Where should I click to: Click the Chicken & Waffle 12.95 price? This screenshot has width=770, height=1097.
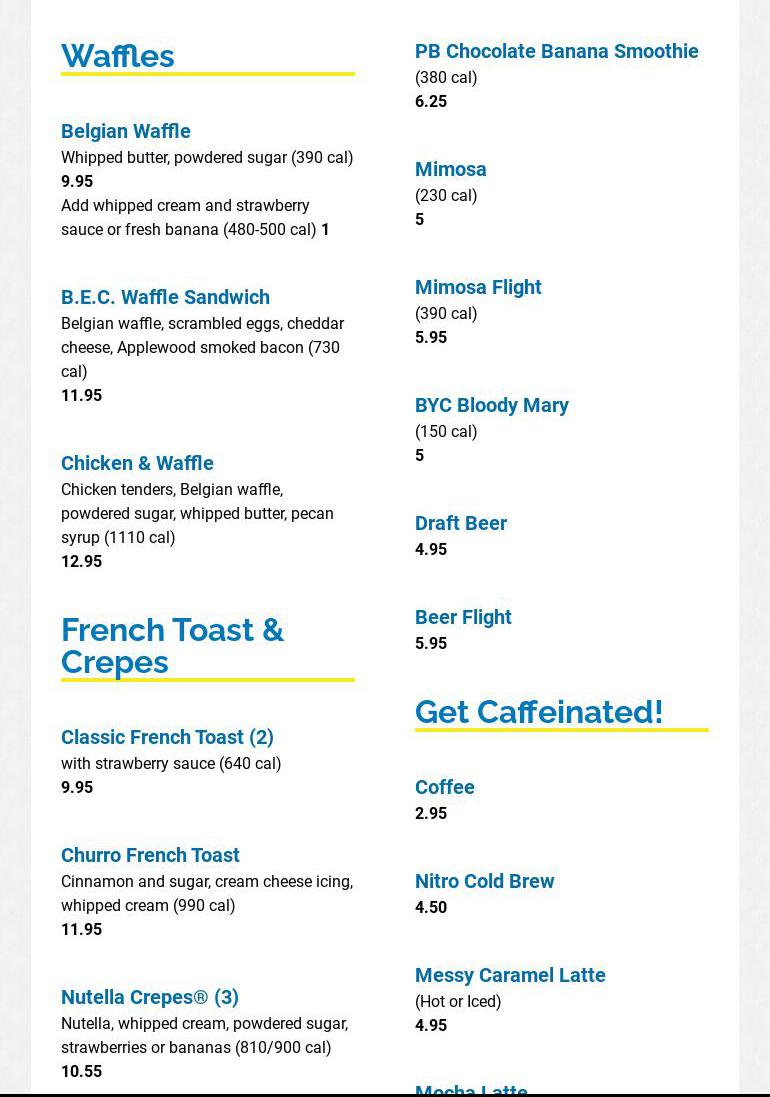pyautogui.click(x=81, y=561)
